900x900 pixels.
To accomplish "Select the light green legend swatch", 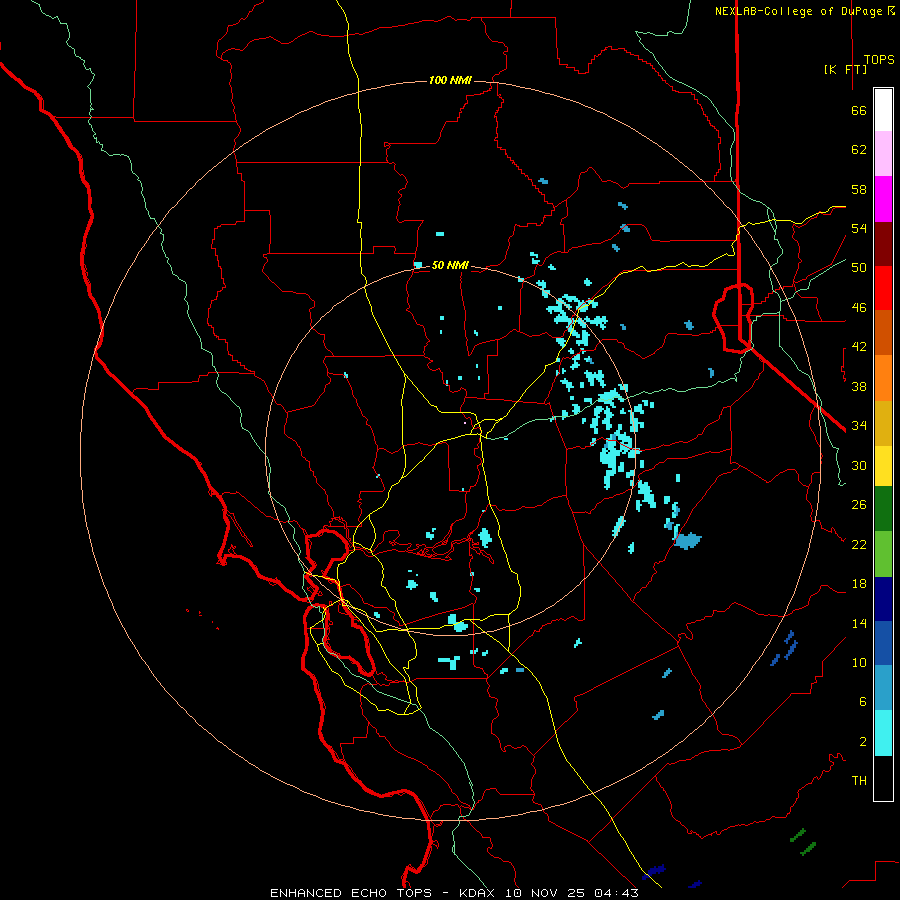I will pos(883,554).
